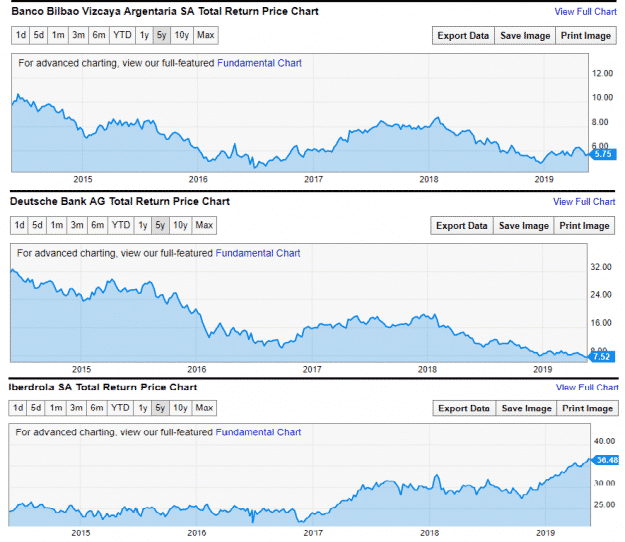
Task: Select YTD range on Banco Bilbao chart
Action: (x=122, y=35)
